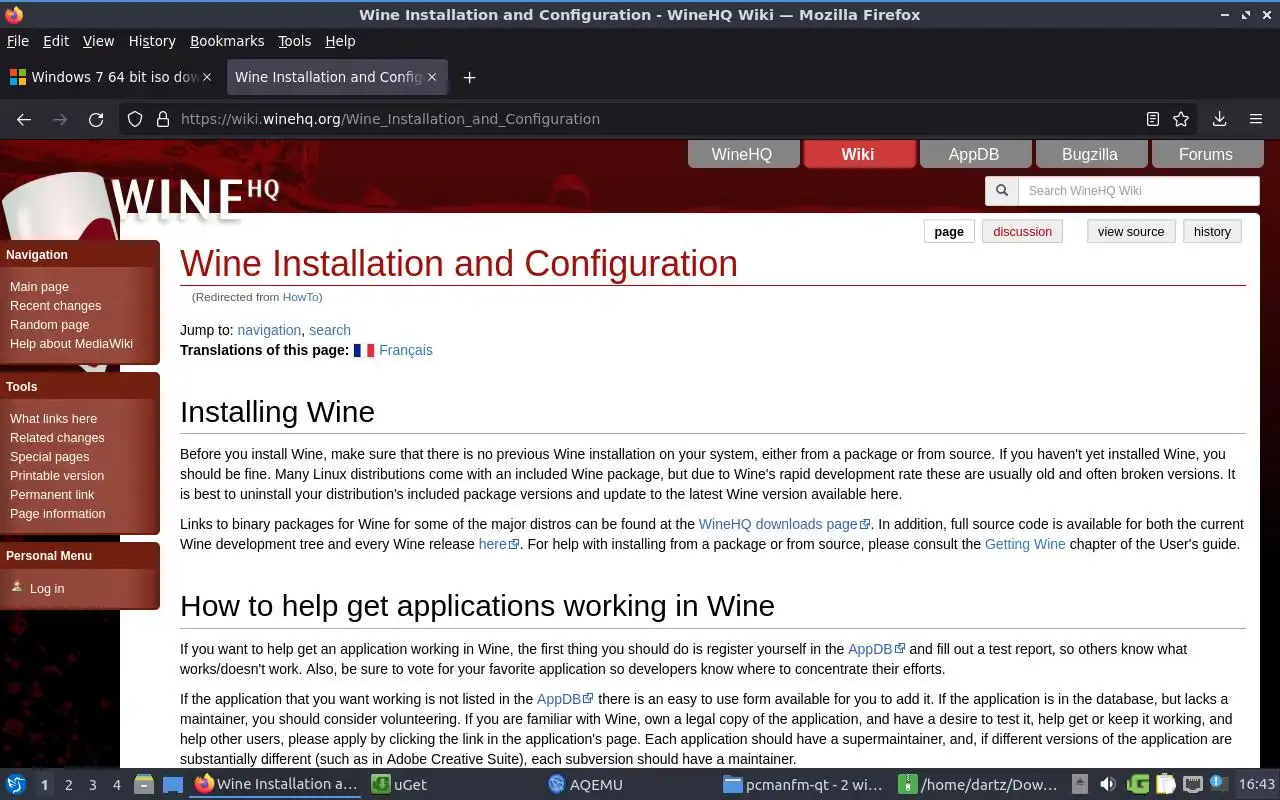Click the Firefox logo in title bar
This screenshot has width=1280, height=800.
[13, 14]
